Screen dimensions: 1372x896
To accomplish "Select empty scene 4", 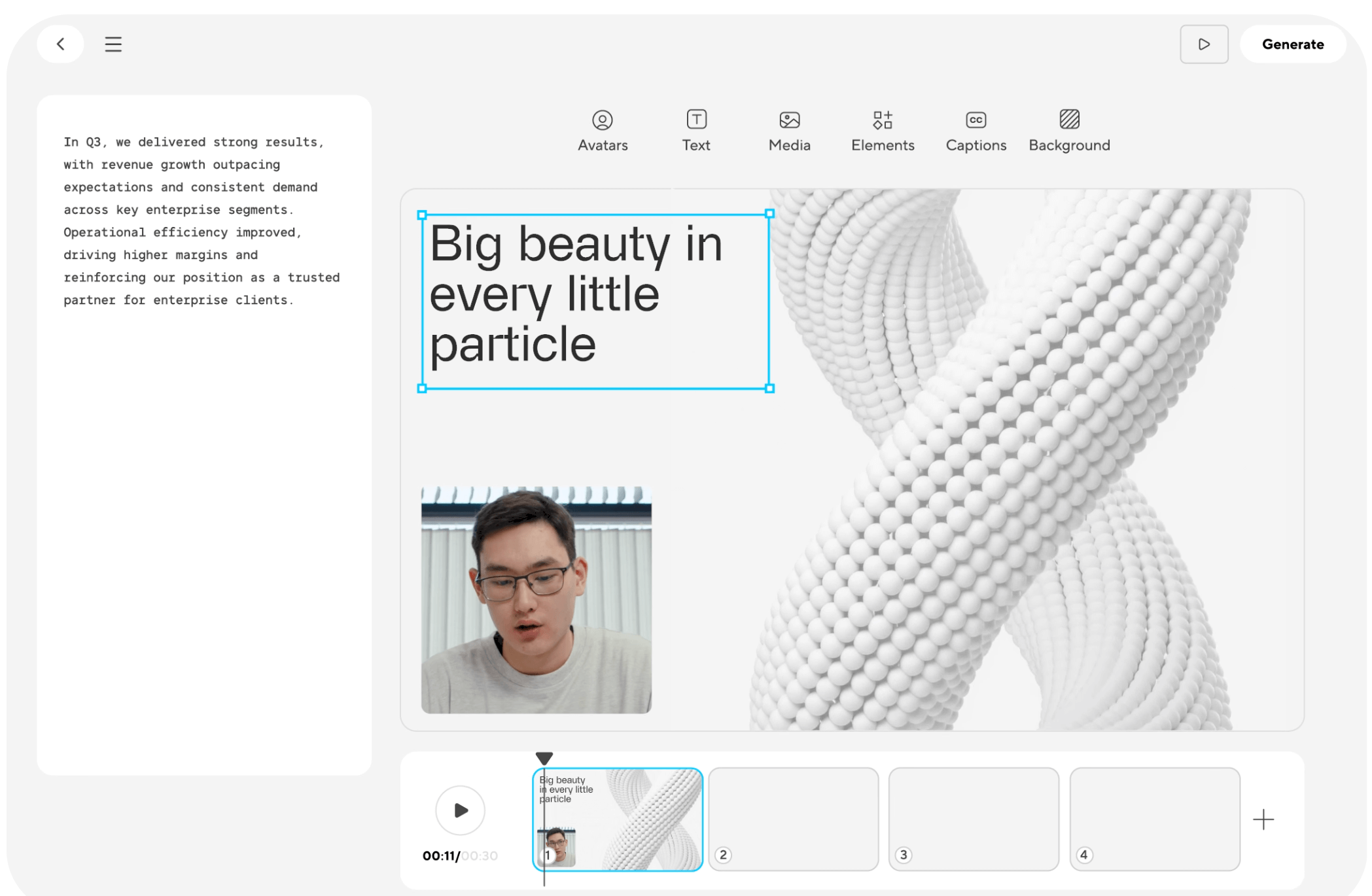I will tap(1154, 819).
